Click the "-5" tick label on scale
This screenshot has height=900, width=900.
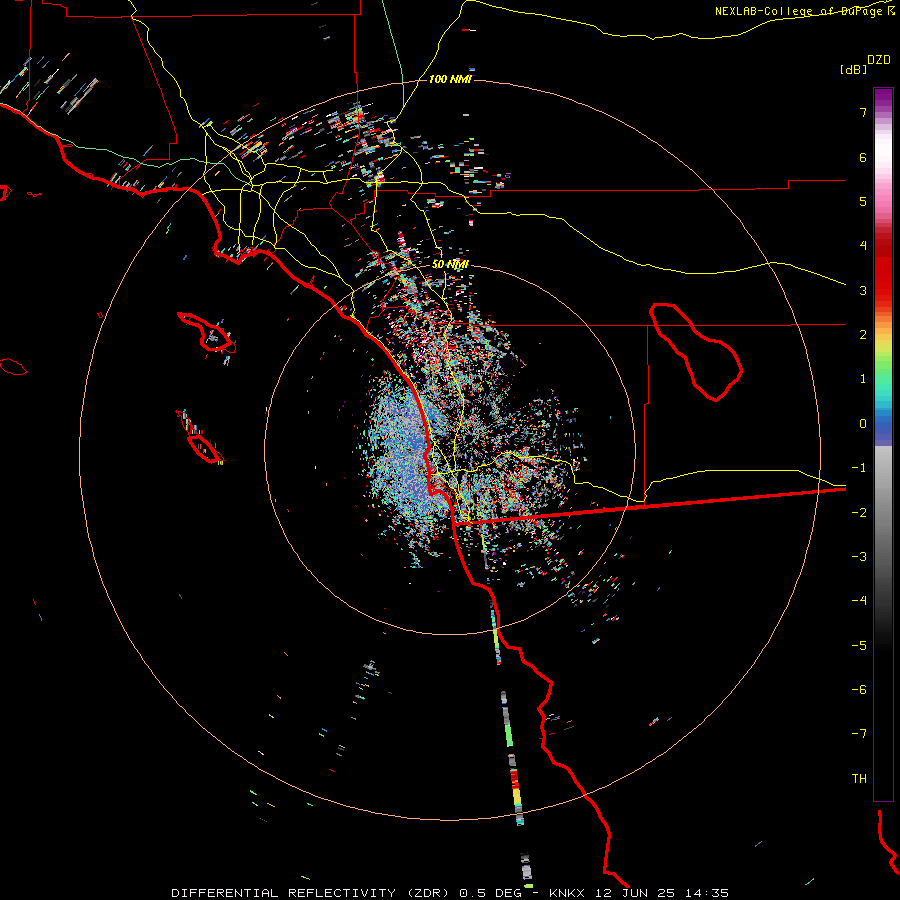click(859, 646)
